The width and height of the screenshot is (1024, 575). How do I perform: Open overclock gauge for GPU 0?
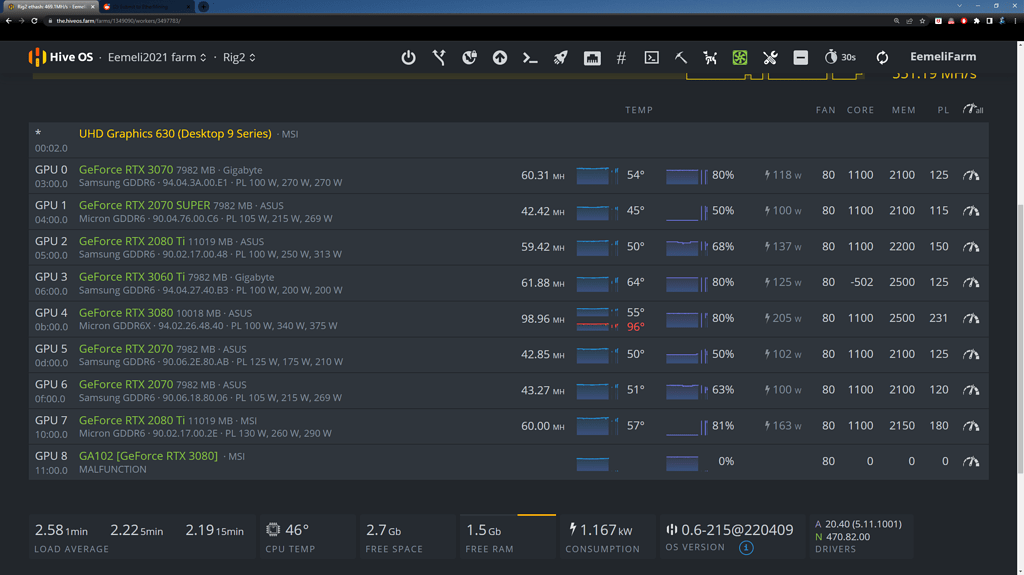[971, 175]
